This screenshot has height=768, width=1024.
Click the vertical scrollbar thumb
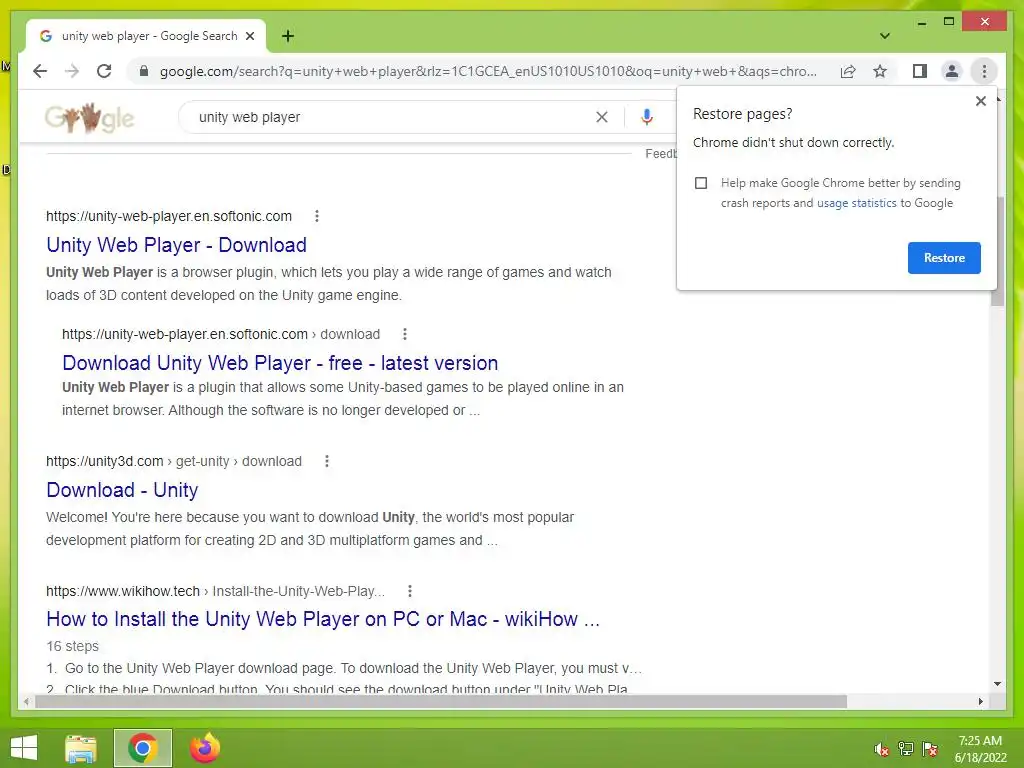click(x=997, y=251)
